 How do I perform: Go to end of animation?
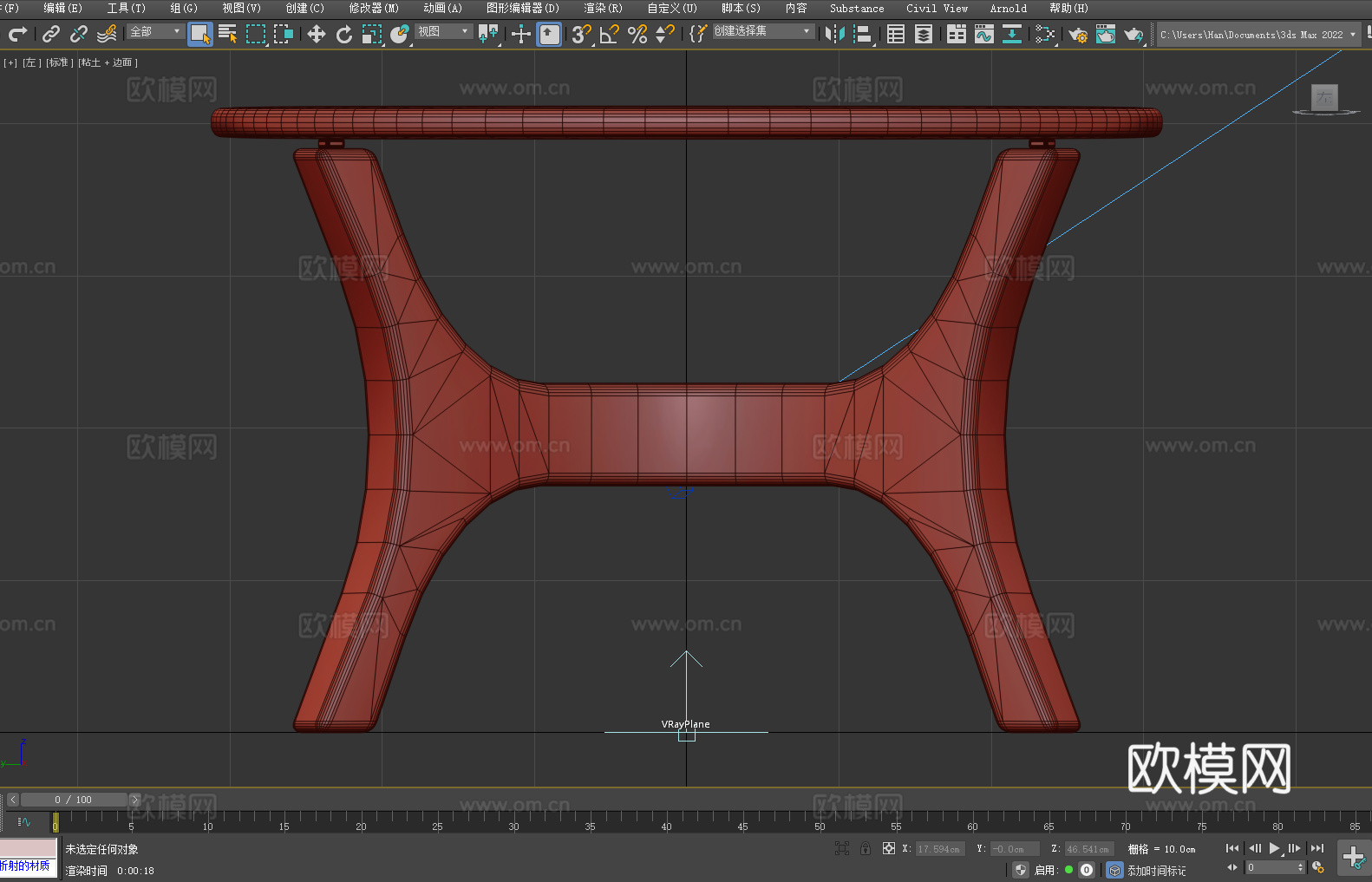1317,848
